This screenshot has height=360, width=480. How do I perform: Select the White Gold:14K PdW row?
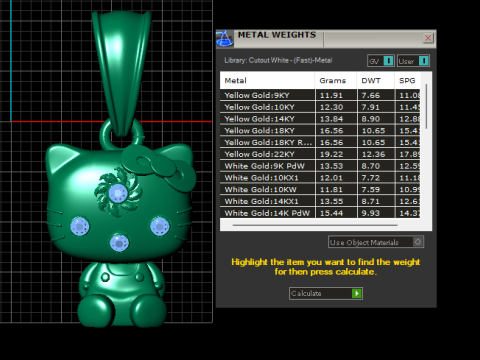pyautogui.click(x=320, y=213)
